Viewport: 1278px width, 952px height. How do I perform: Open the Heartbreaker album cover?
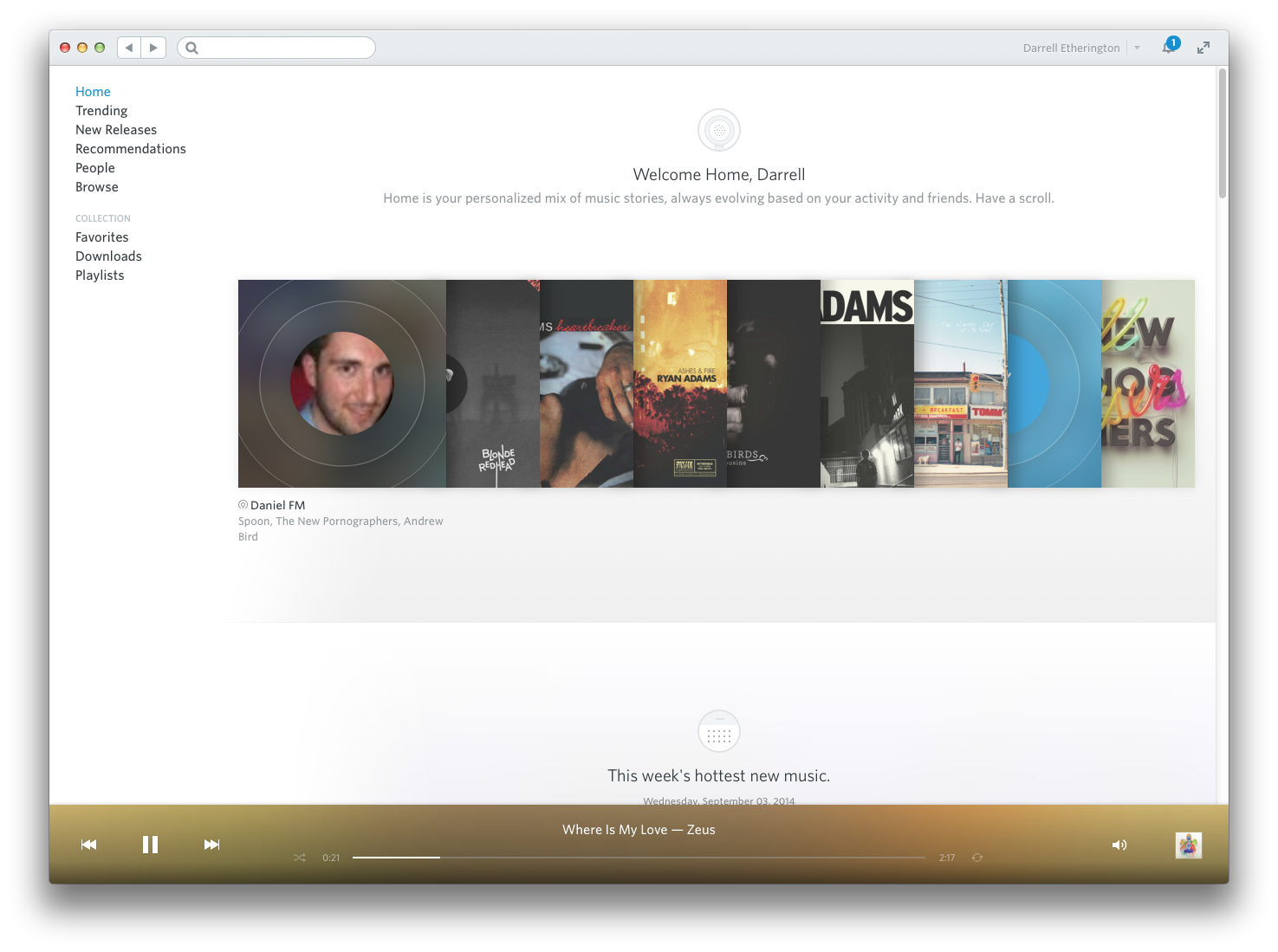[587, 384]
